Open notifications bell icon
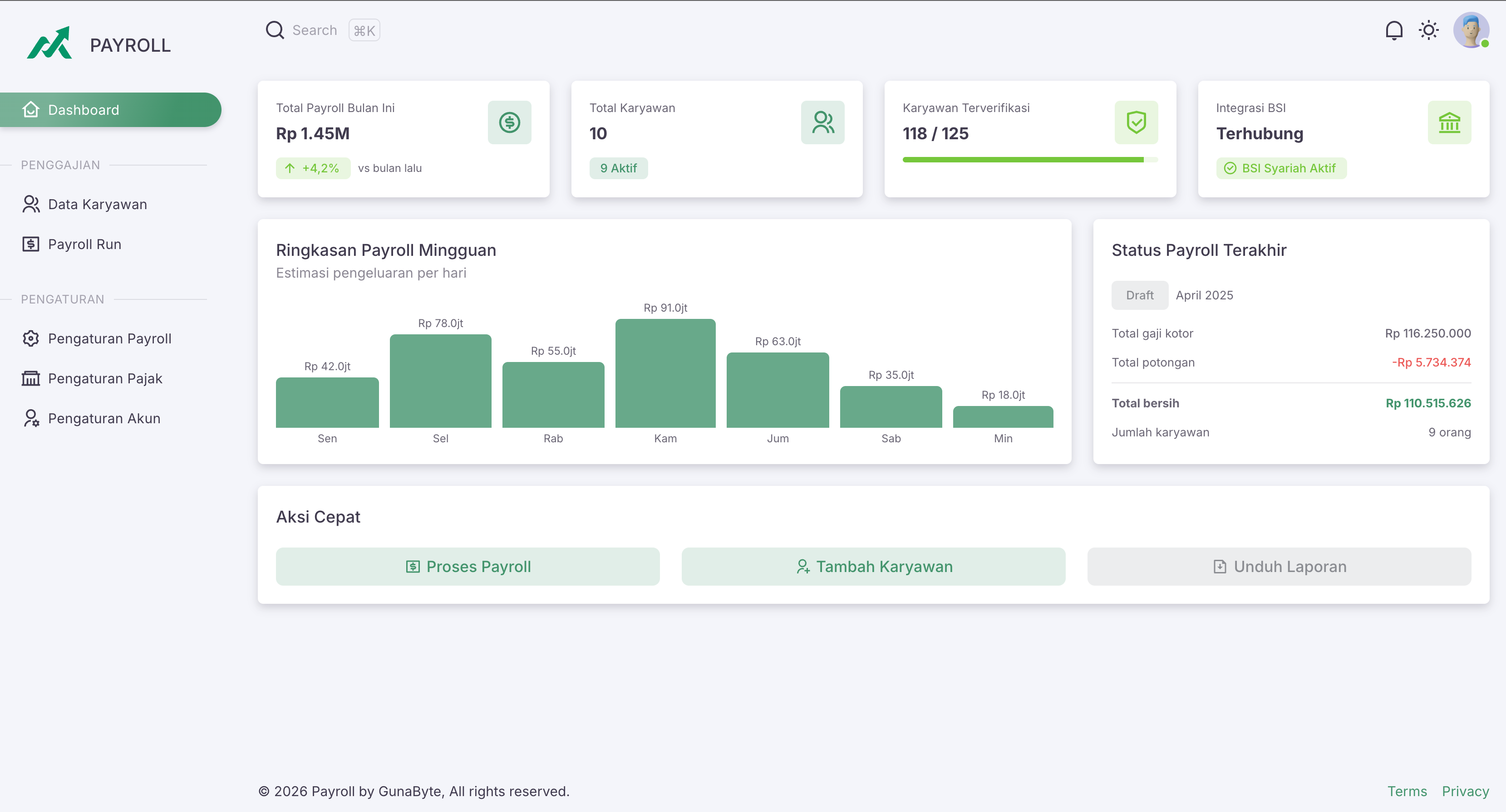The height and width of the screenshot is (812, 1506). click(x=1394, y=30)
